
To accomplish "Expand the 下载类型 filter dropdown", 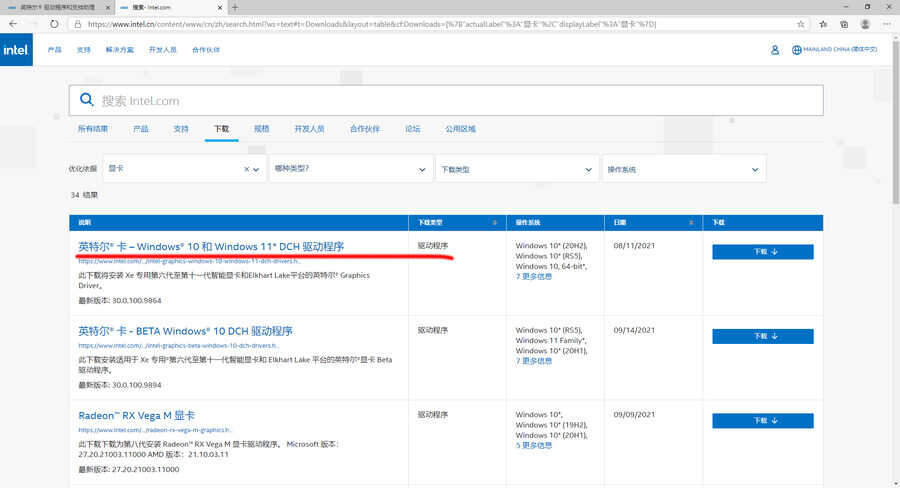I will pyautogui.click(x=515, y=170).
